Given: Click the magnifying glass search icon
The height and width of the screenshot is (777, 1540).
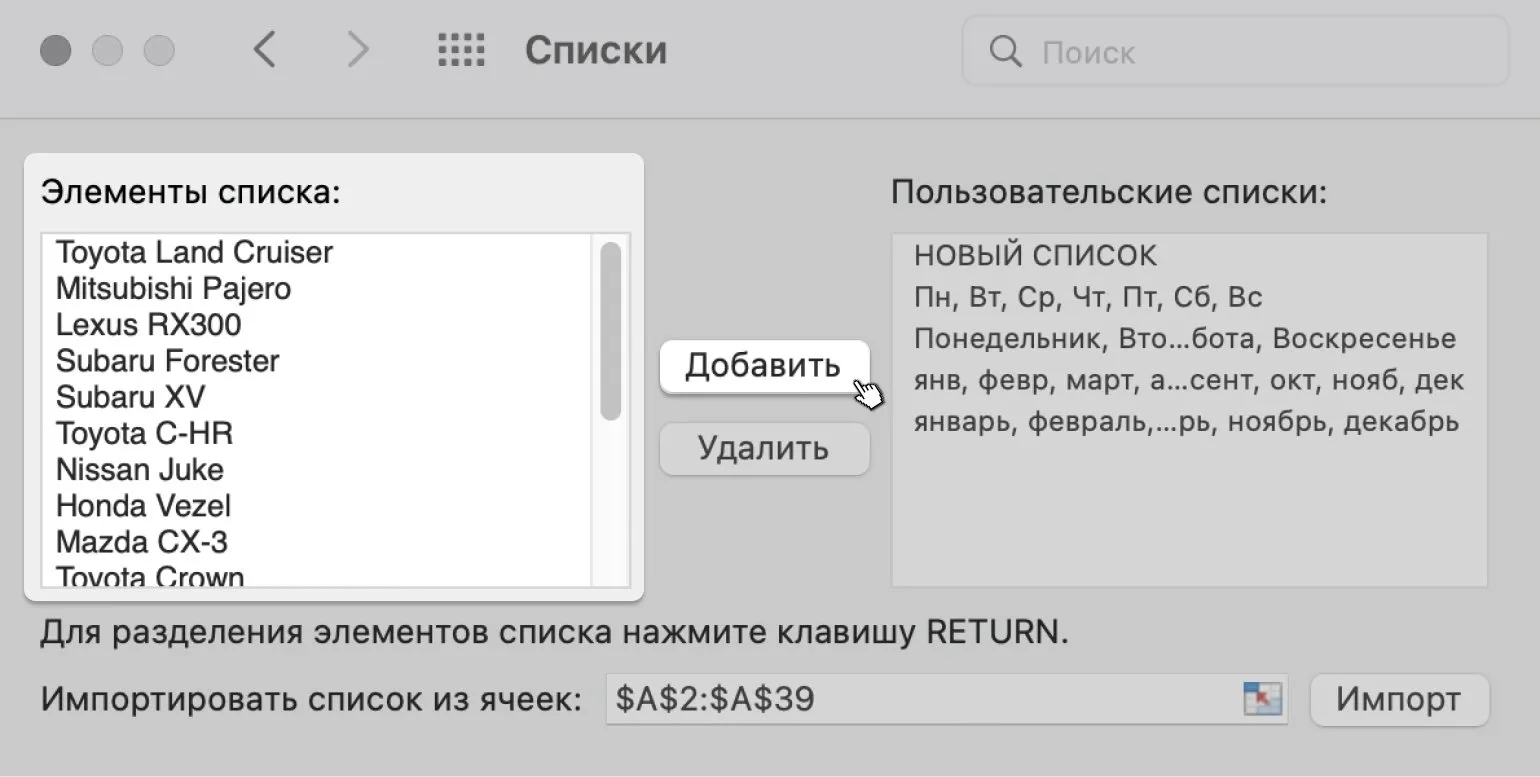Looking at the screenshot, I should (x=1004, y=51).
